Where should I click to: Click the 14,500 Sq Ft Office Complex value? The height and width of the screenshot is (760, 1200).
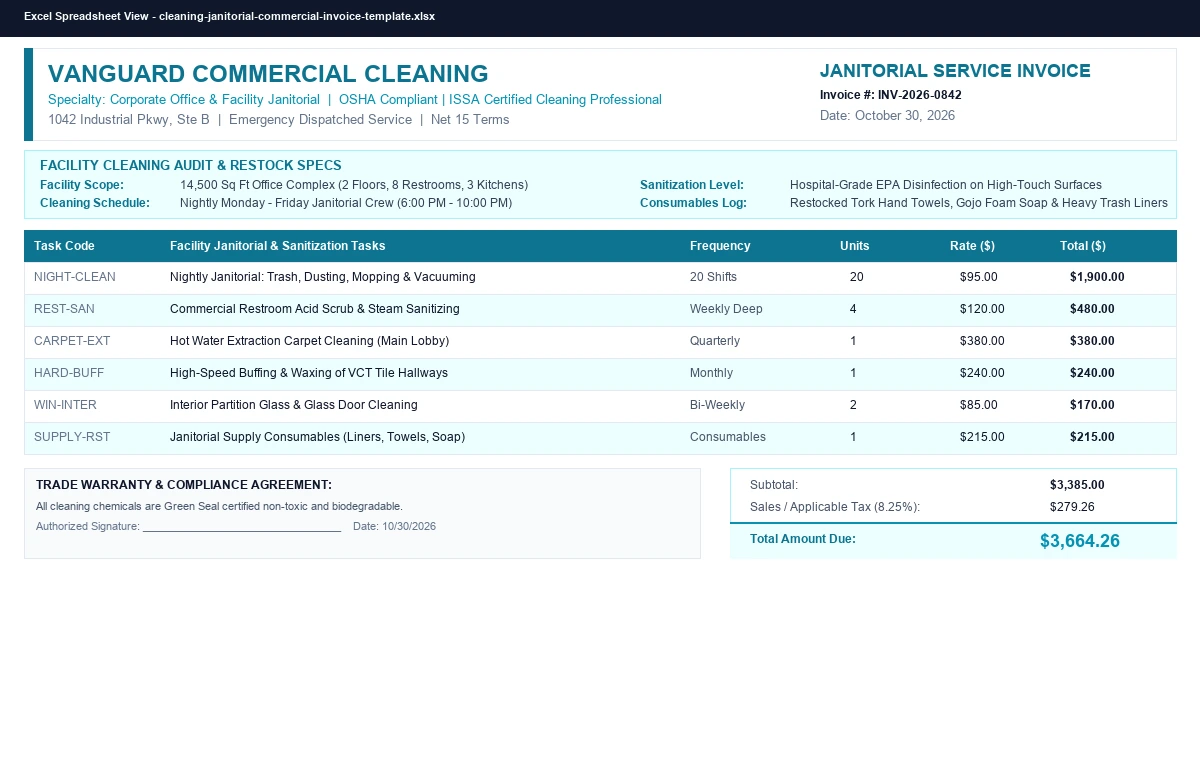point(354,185)
